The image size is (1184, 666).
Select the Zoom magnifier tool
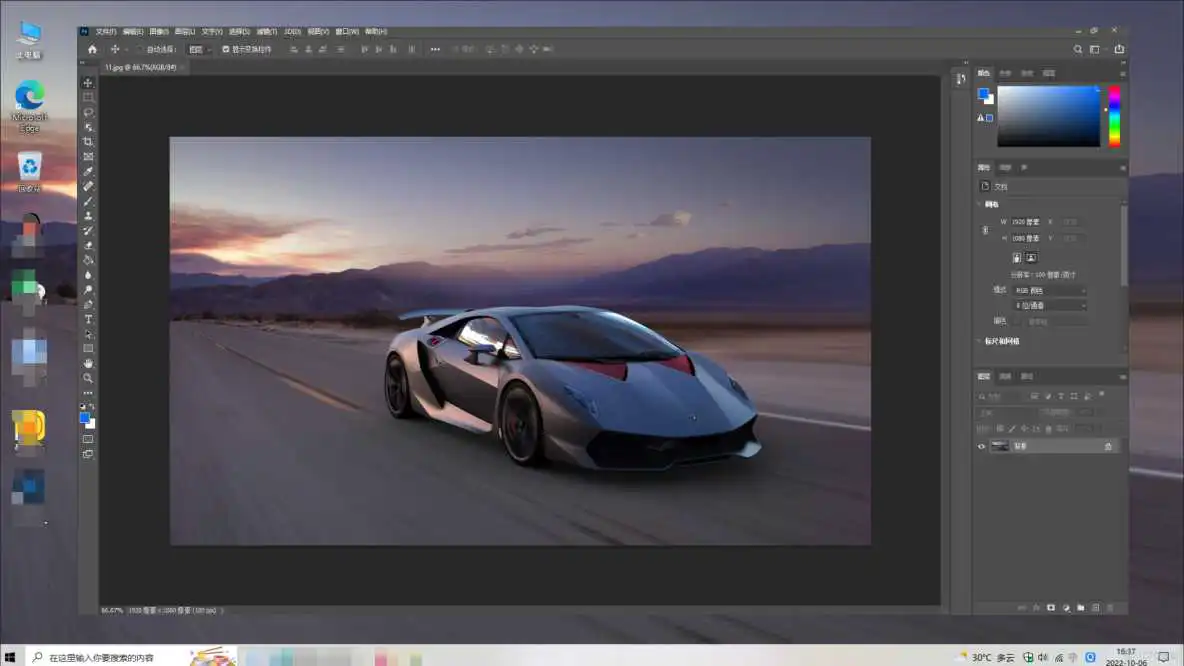pyautogui.click(x=88, y=378)
